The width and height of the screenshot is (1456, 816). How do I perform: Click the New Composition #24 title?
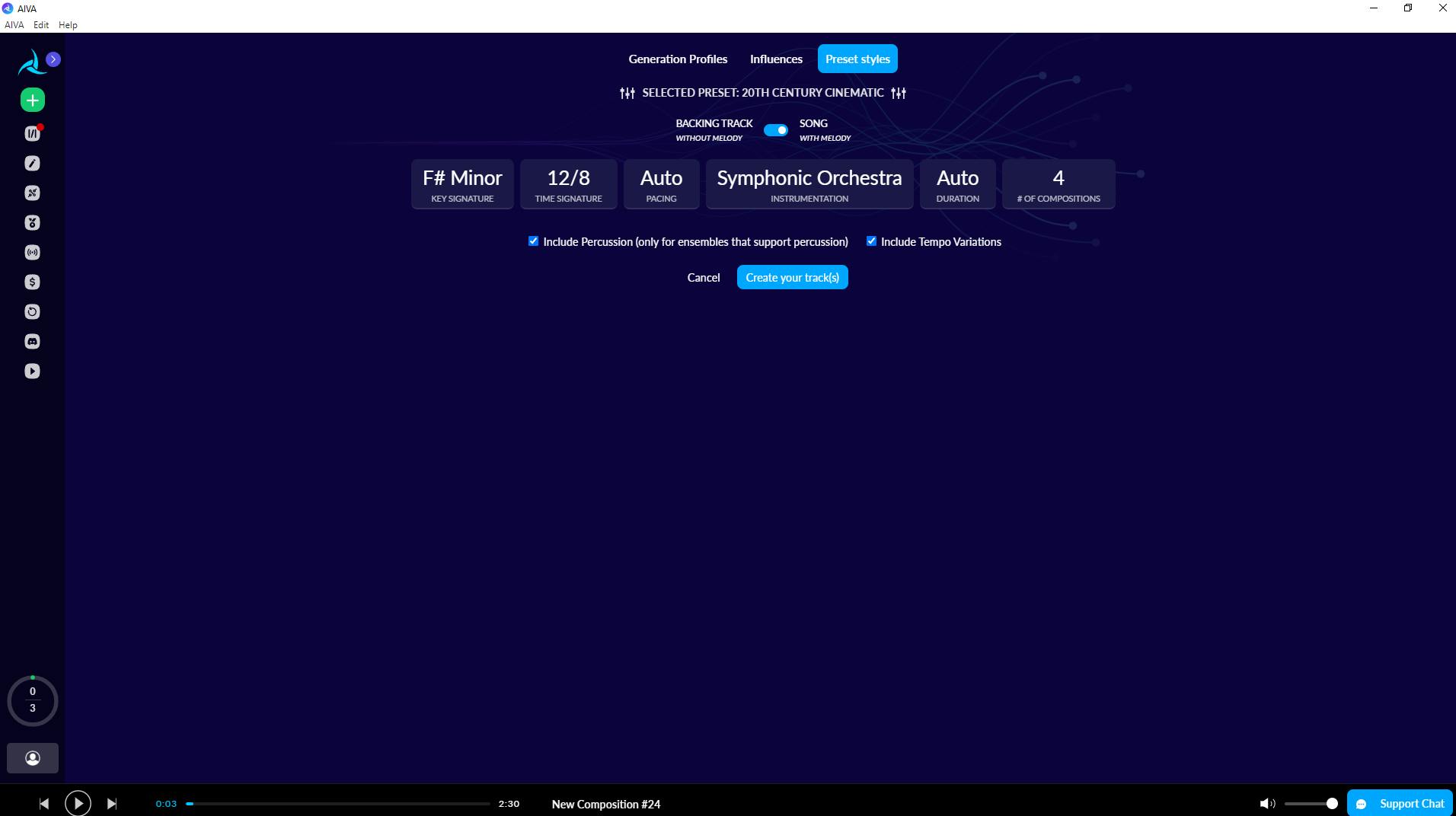tap(606, 805)
